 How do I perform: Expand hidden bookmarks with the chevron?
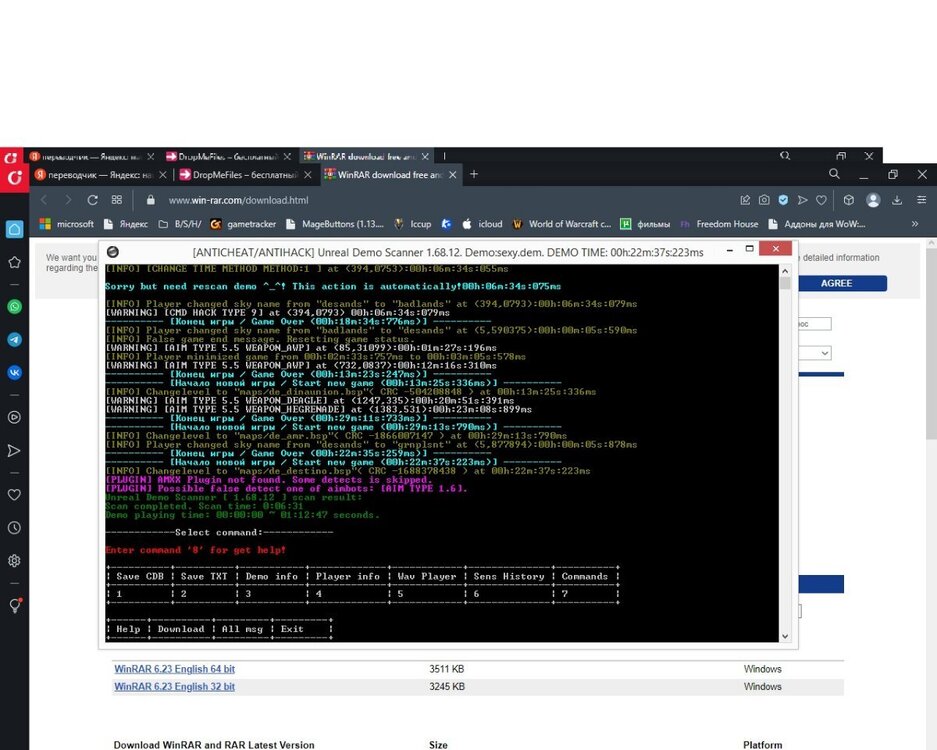914,224
